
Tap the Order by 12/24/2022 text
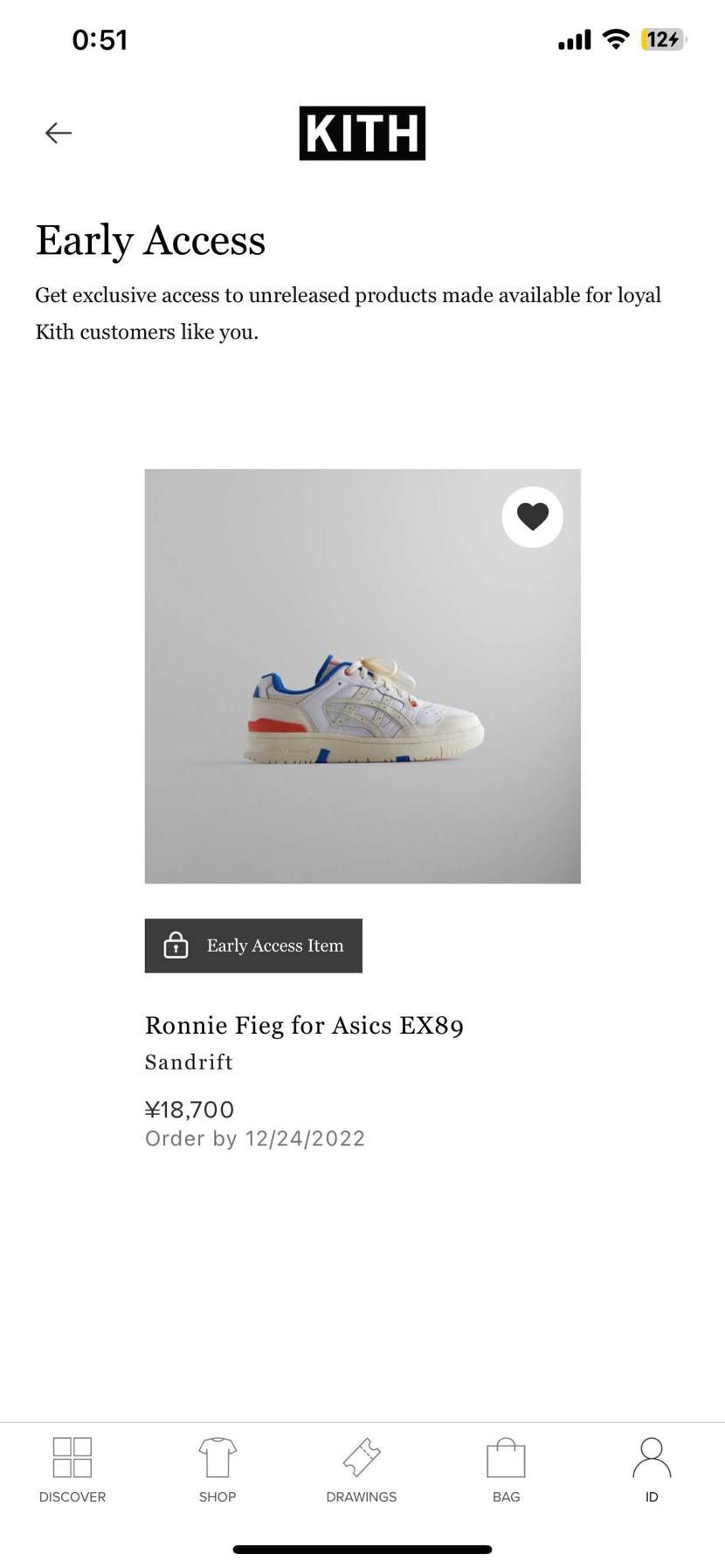click(x=255, y=1138)
